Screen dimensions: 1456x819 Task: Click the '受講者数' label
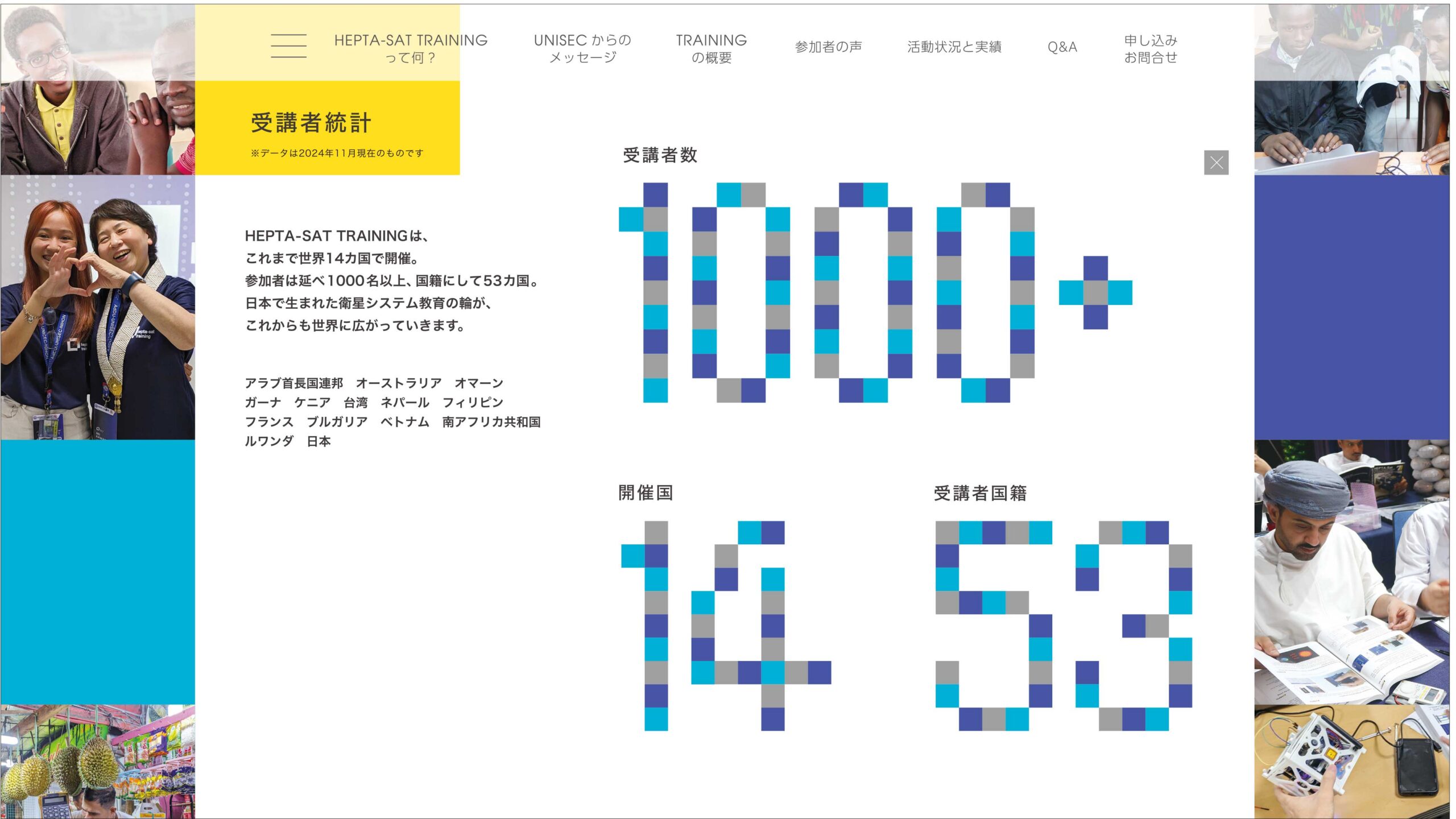pos(660,155)
